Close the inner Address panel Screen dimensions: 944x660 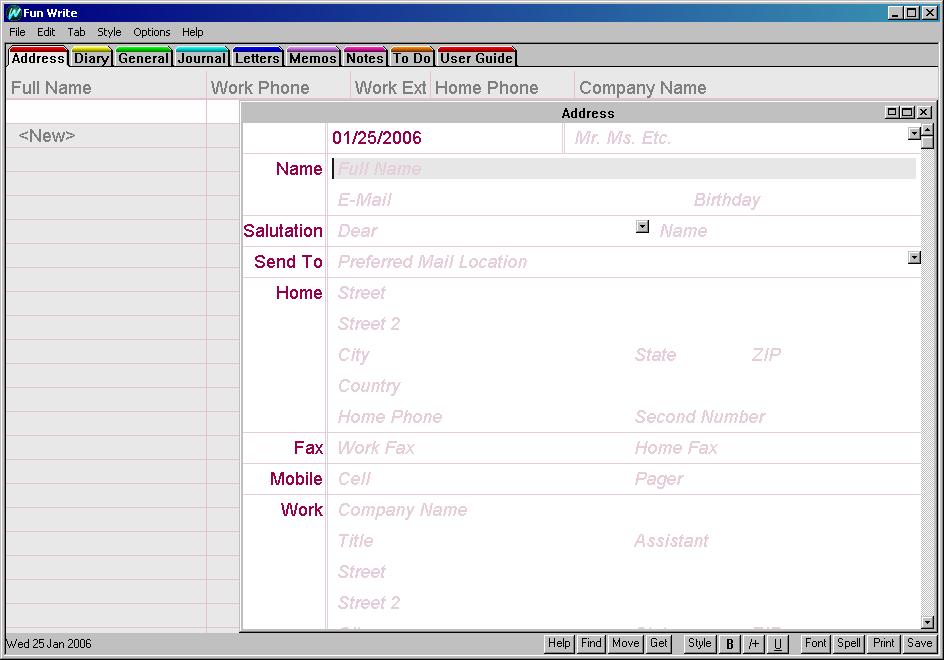[x=924, y=112]
